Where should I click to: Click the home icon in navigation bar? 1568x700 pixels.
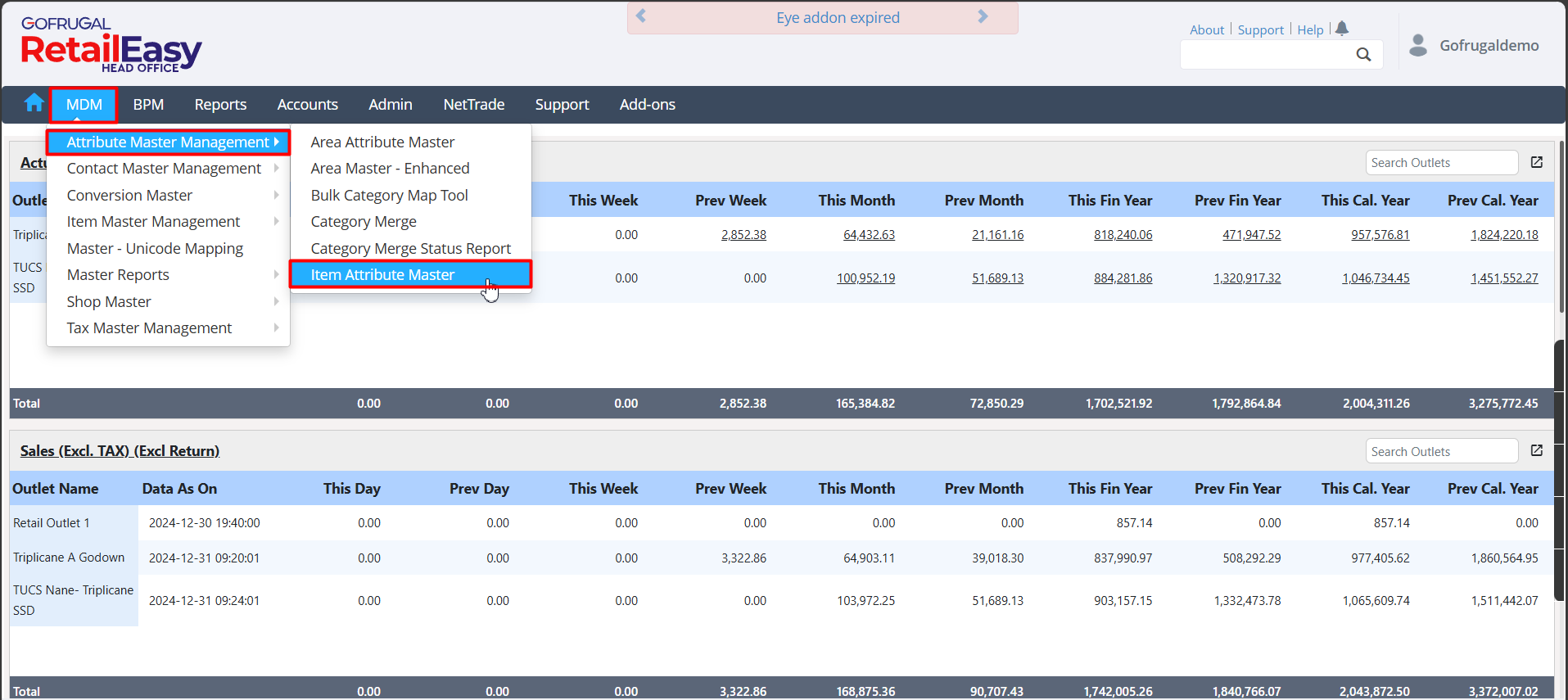click(34, 103)
